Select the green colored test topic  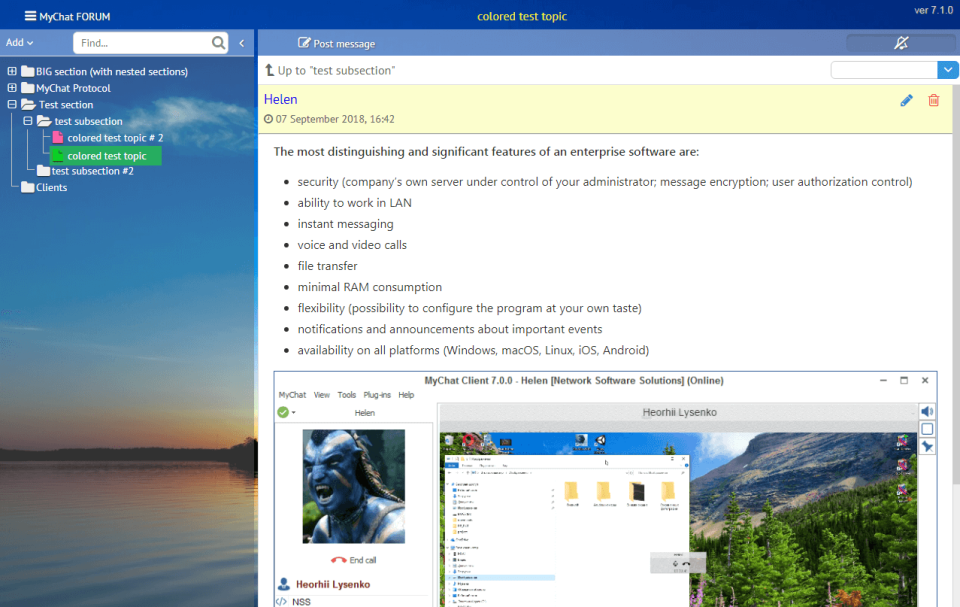[x=106, y=155]
